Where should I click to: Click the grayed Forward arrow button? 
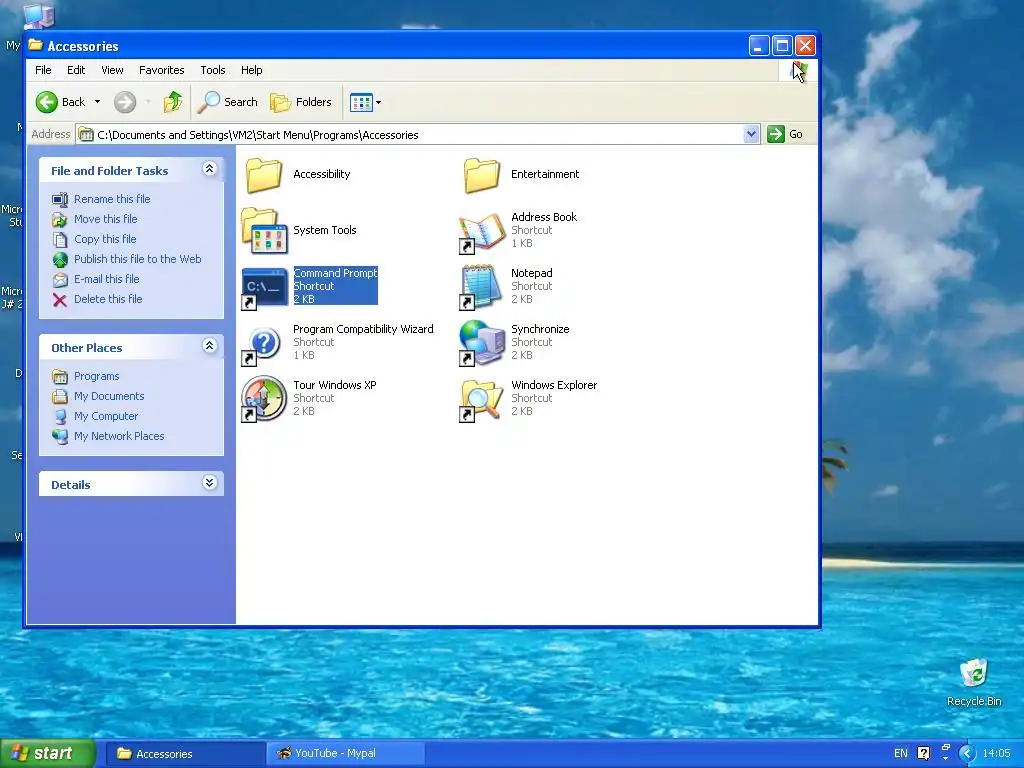(125, 102)
